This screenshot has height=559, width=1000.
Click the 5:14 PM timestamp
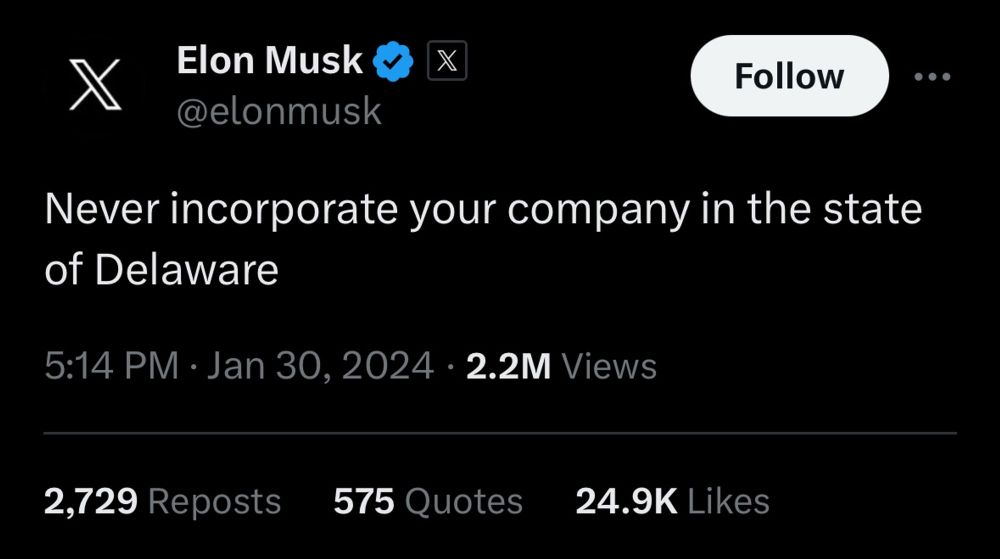pyautogui.click(x=111, y=366)
